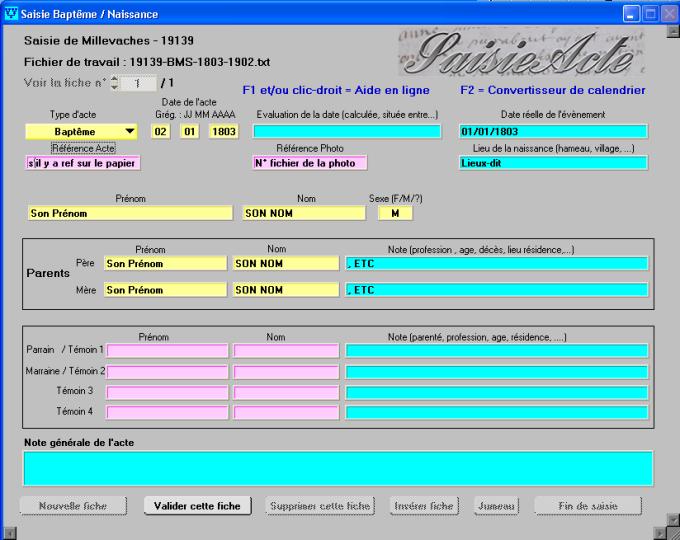
Task: Click the Référence Photo input field
Action: click(310, 163)
